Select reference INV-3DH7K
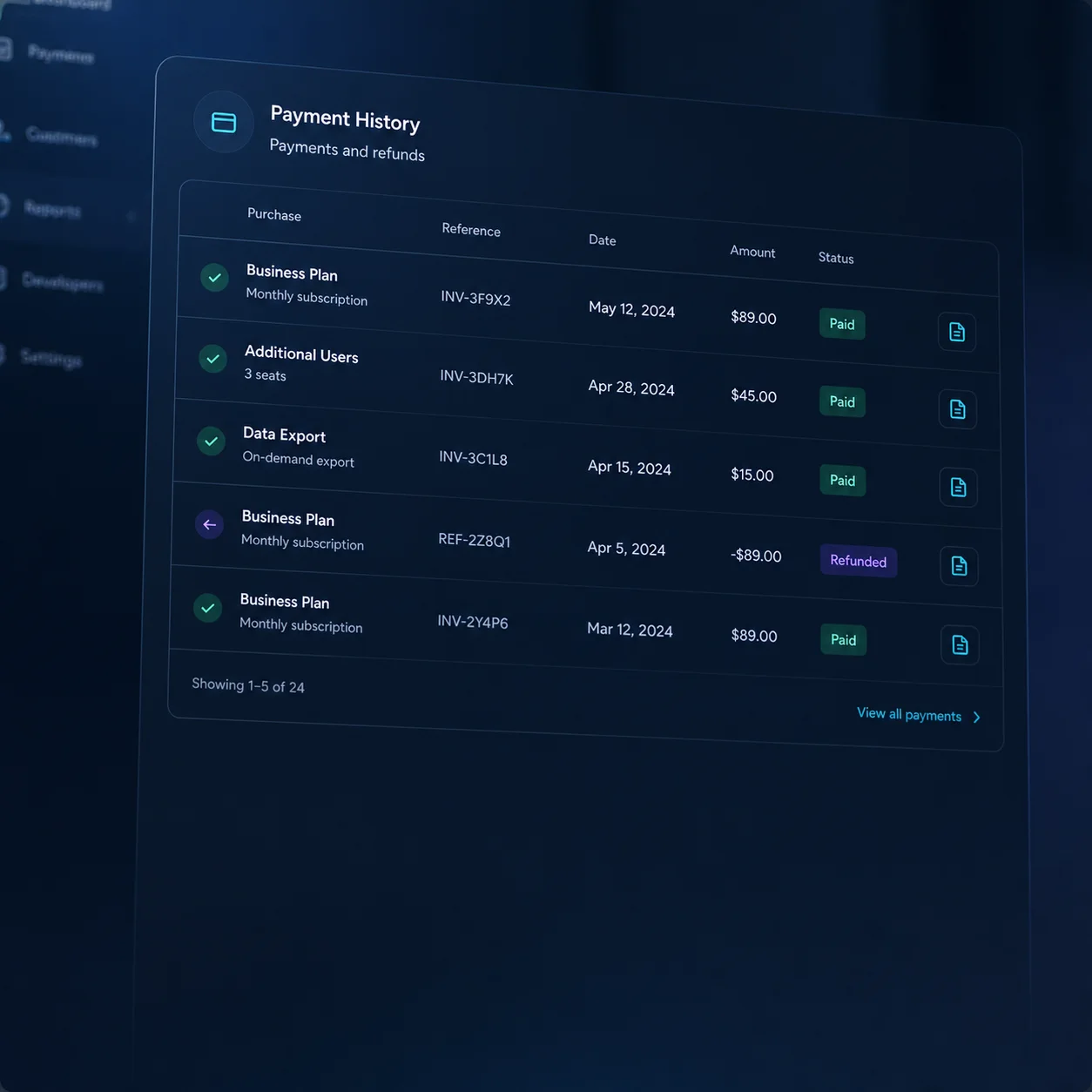This screenshot has height=1092, width=1092. coord(476,377)
